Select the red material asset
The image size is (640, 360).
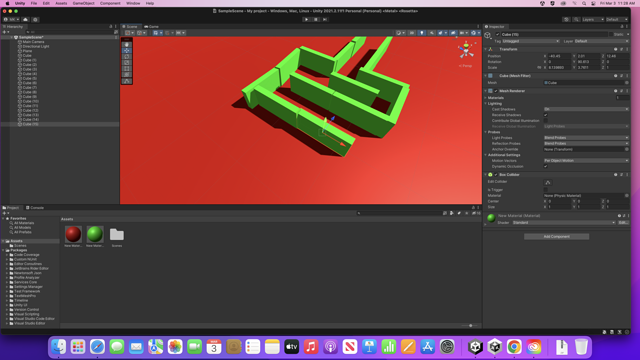[73, 234]
